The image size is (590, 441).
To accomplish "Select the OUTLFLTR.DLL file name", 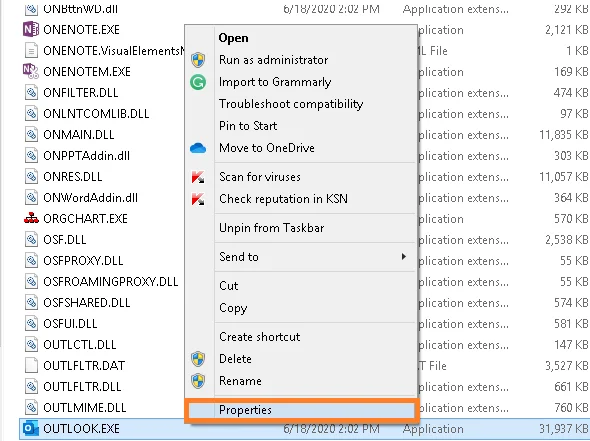I will tap(82, 386).
